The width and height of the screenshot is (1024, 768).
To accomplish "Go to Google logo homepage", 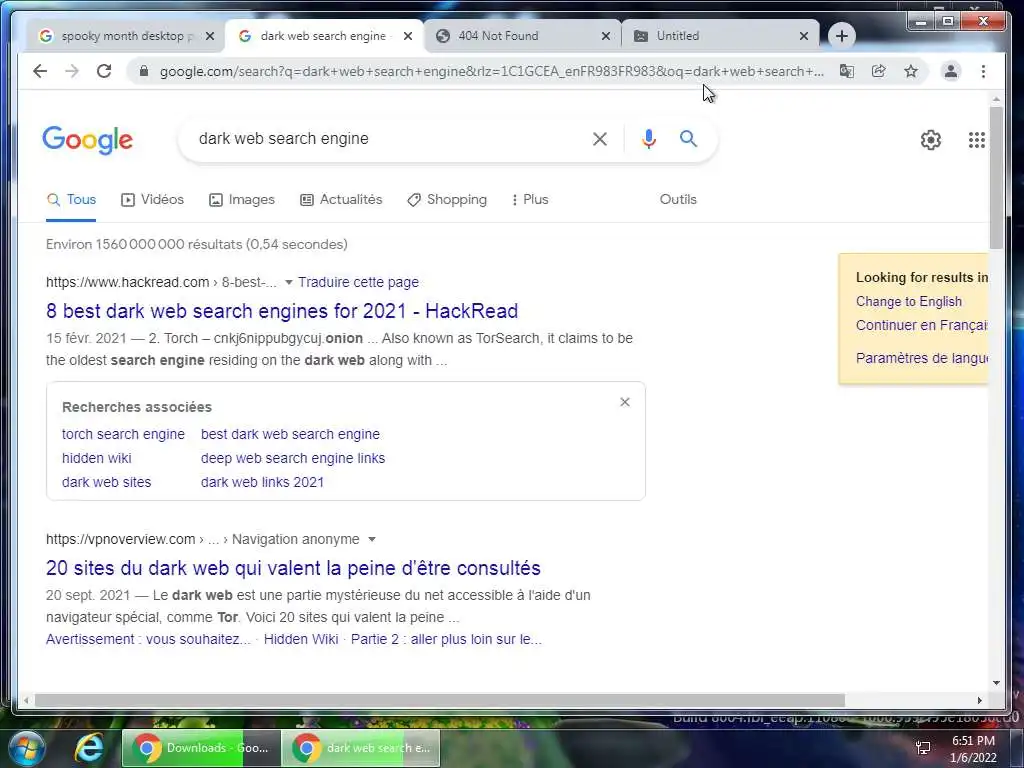I will click(88, 140).
